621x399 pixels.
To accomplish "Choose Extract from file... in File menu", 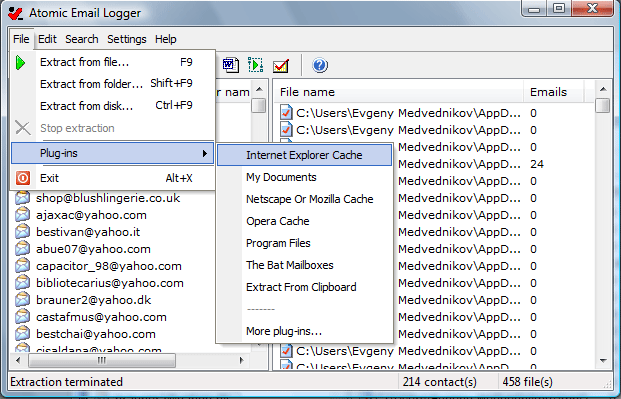I will (x=113, y=62).
